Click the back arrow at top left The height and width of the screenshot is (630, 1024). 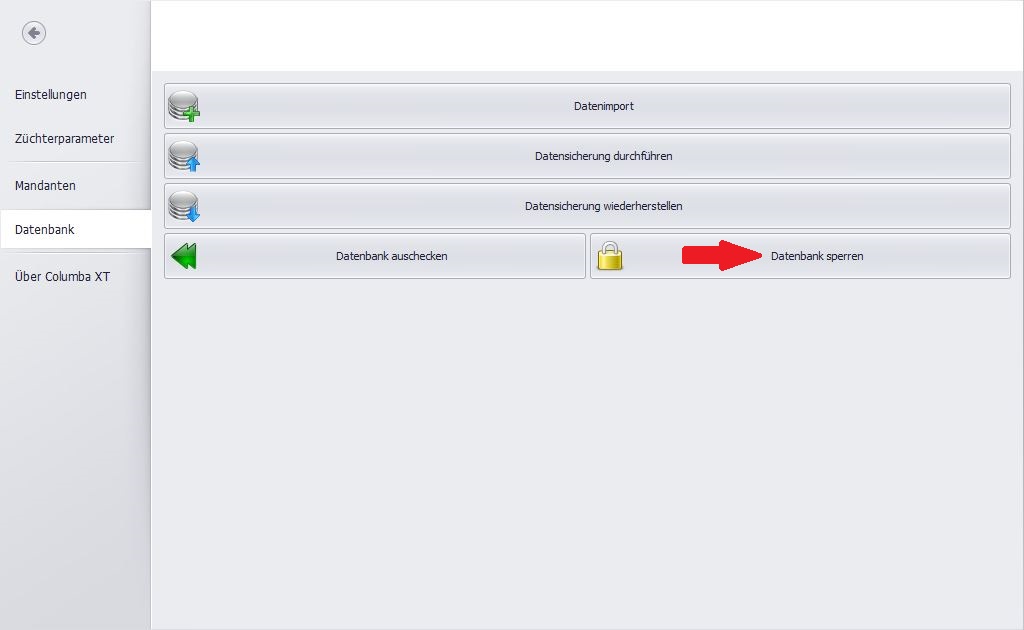[x=34, y=33]
